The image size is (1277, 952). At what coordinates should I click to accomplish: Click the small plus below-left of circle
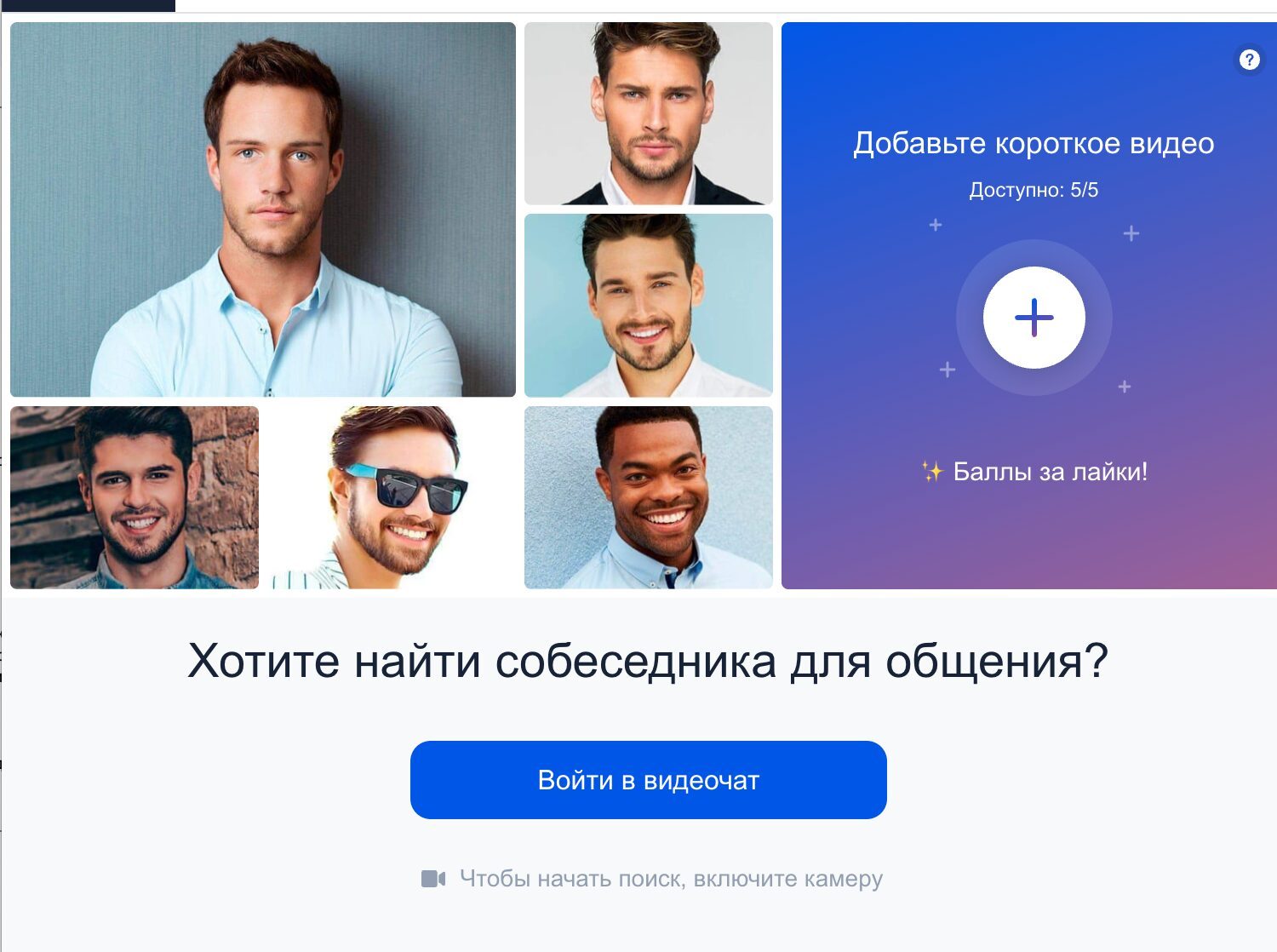(947, 370)
